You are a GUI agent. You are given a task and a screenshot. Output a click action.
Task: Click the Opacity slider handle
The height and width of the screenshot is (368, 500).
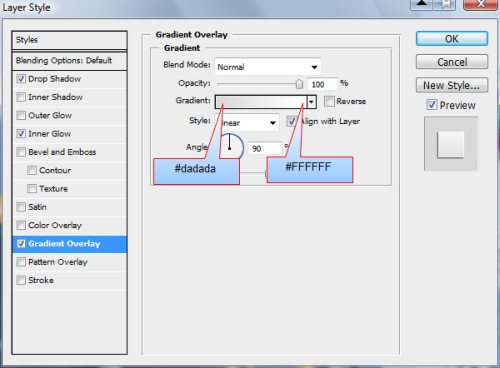tap(299, 84)
